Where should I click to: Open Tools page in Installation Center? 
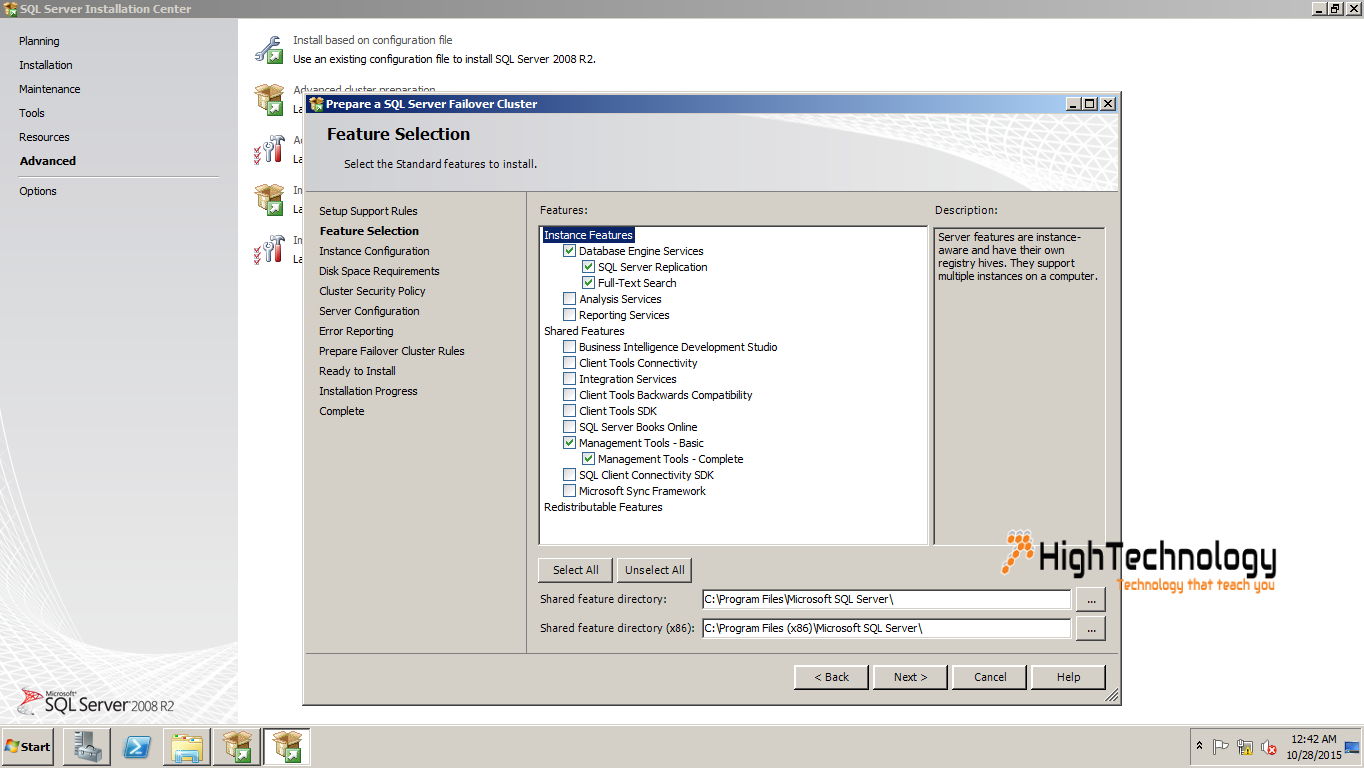[32, 113]
